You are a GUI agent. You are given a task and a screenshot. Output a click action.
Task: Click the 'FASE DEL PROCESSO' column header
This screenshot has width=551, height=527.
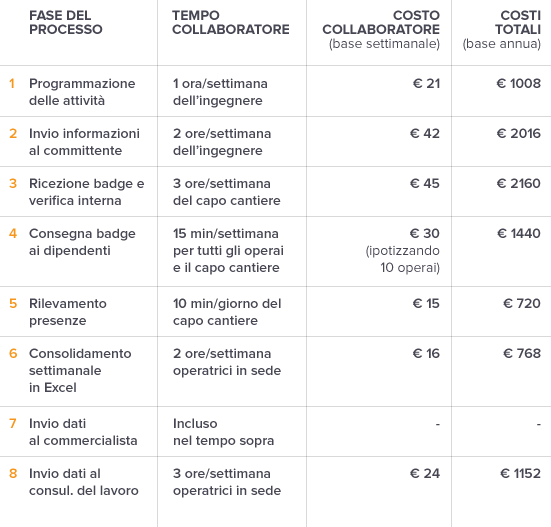point(66,22)
